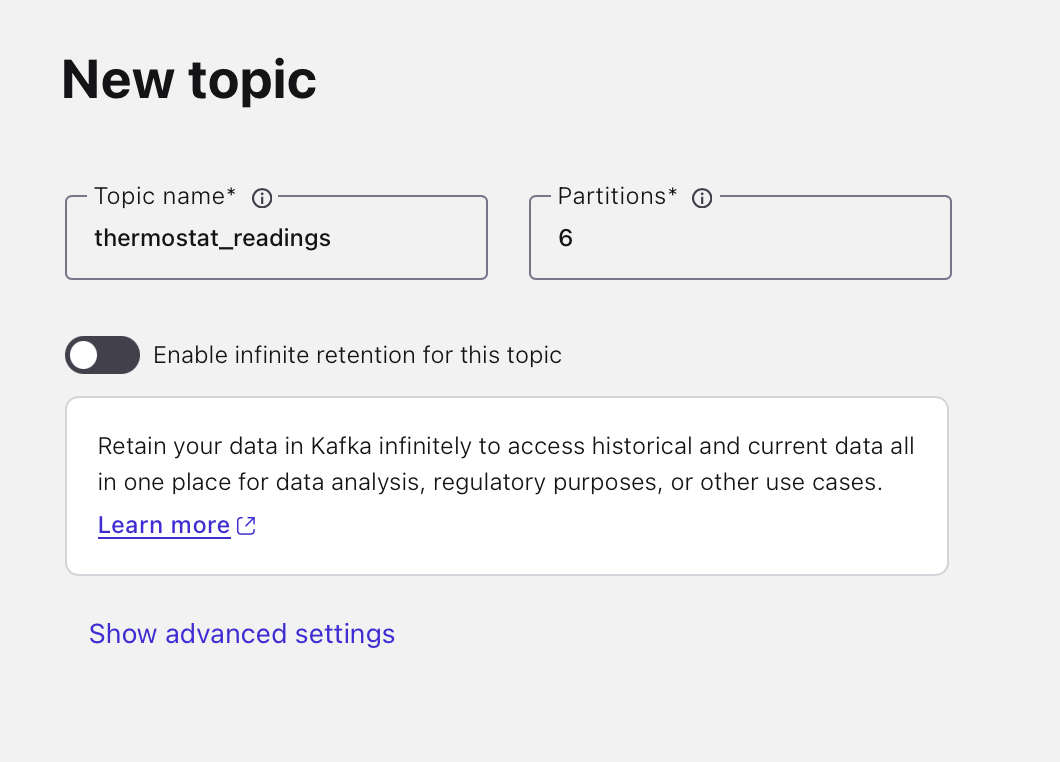Screen dimensions: 1060x762
Task: Click the empty area right of Learn more inside the card
Action: [x=600, y=526]
